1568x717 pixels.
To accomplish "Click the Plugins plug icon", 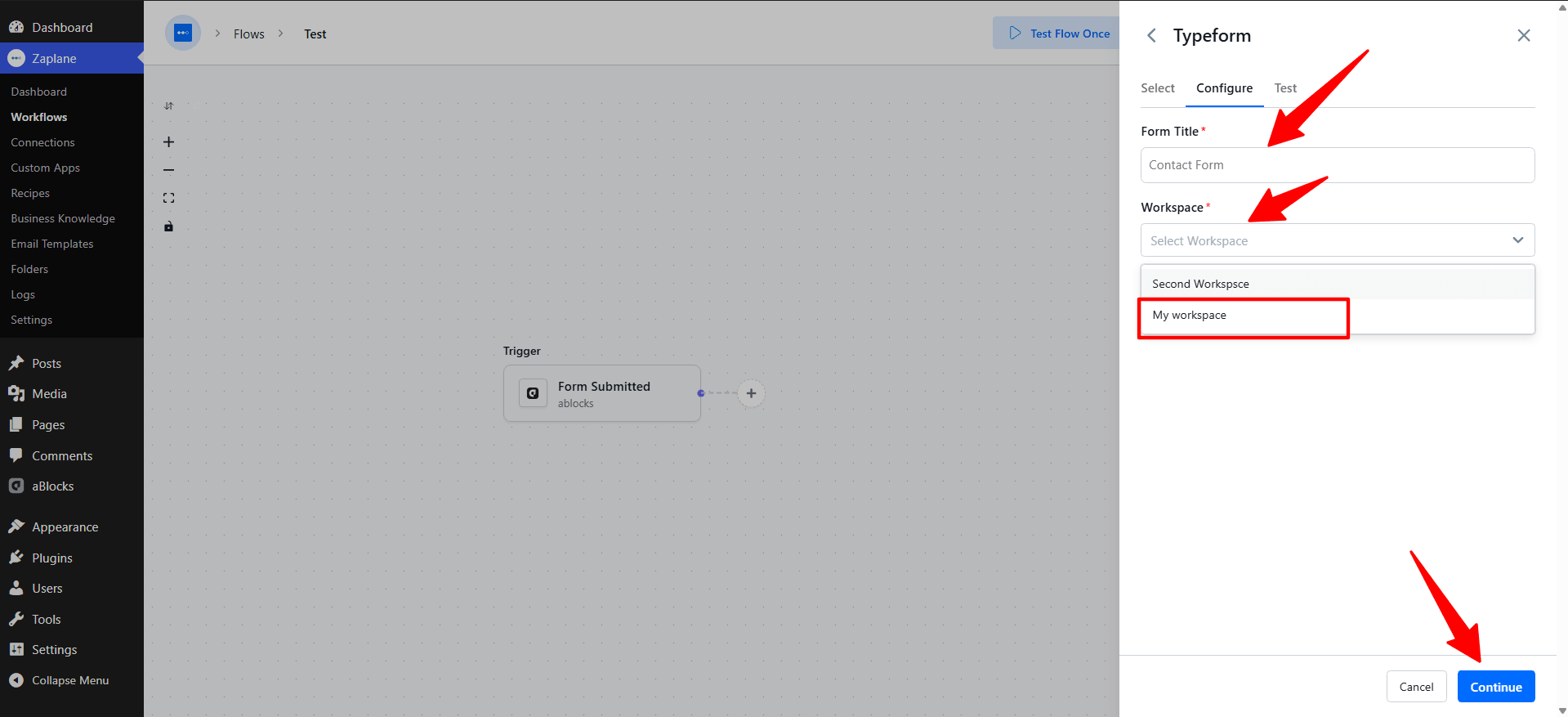I will pos(16,558).
